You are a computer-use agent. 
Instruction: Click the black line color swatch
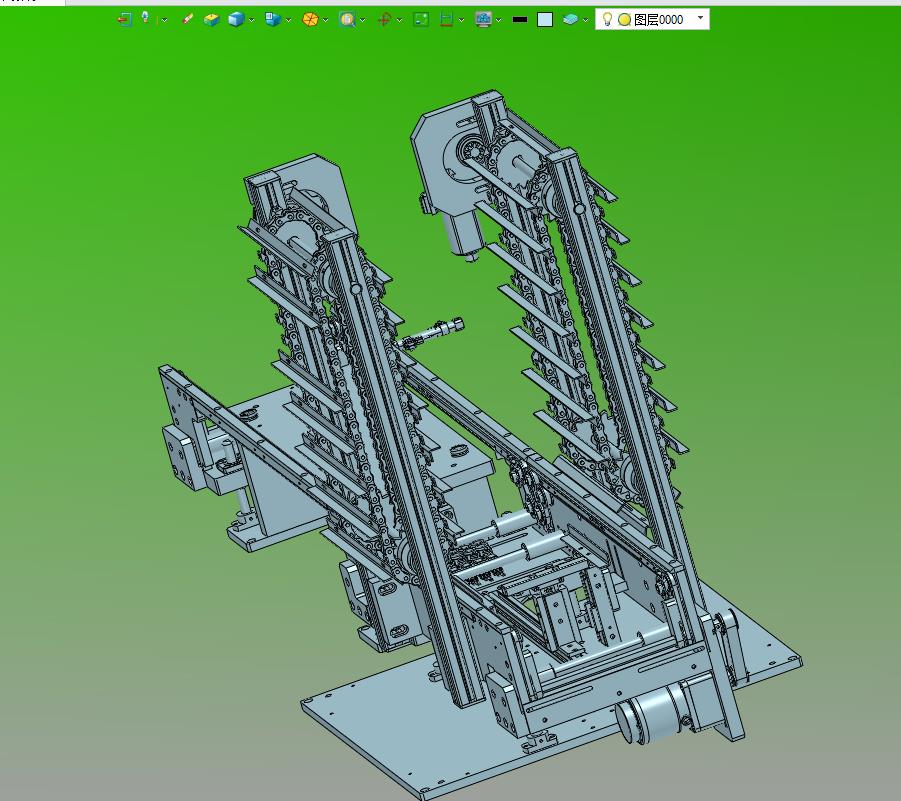tap(519, 20)
